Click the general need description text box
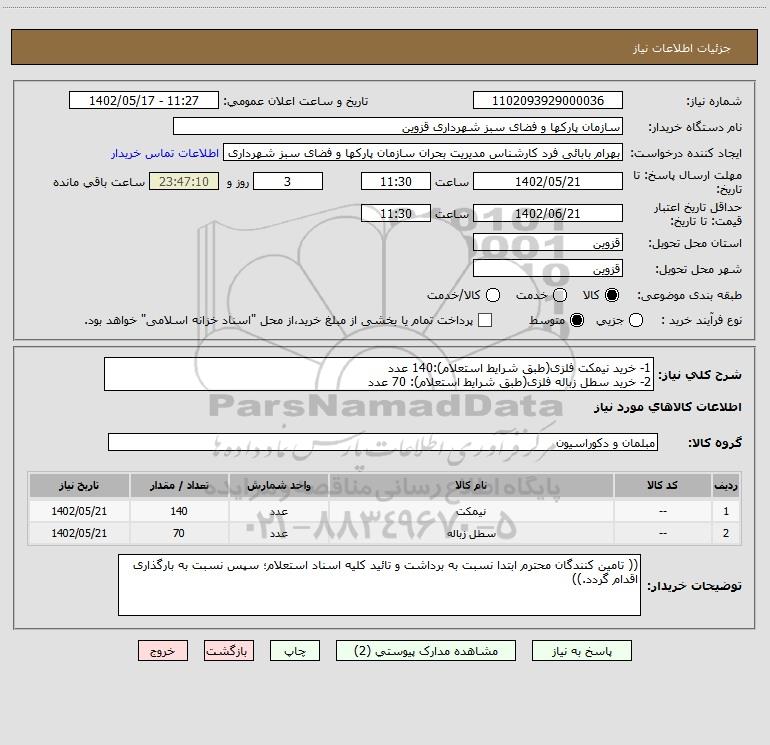The width and height of the screenshot is (770, 745). tap(379, 374)
